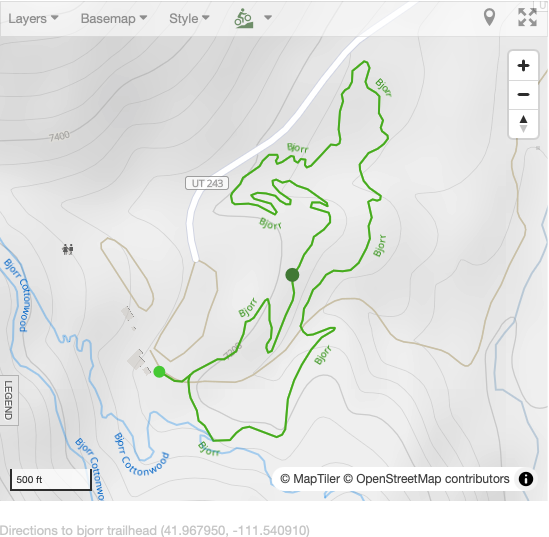Open the LEGEND side tab
Viewport: 549px width, 537px height.
click(x=9, y=400)
